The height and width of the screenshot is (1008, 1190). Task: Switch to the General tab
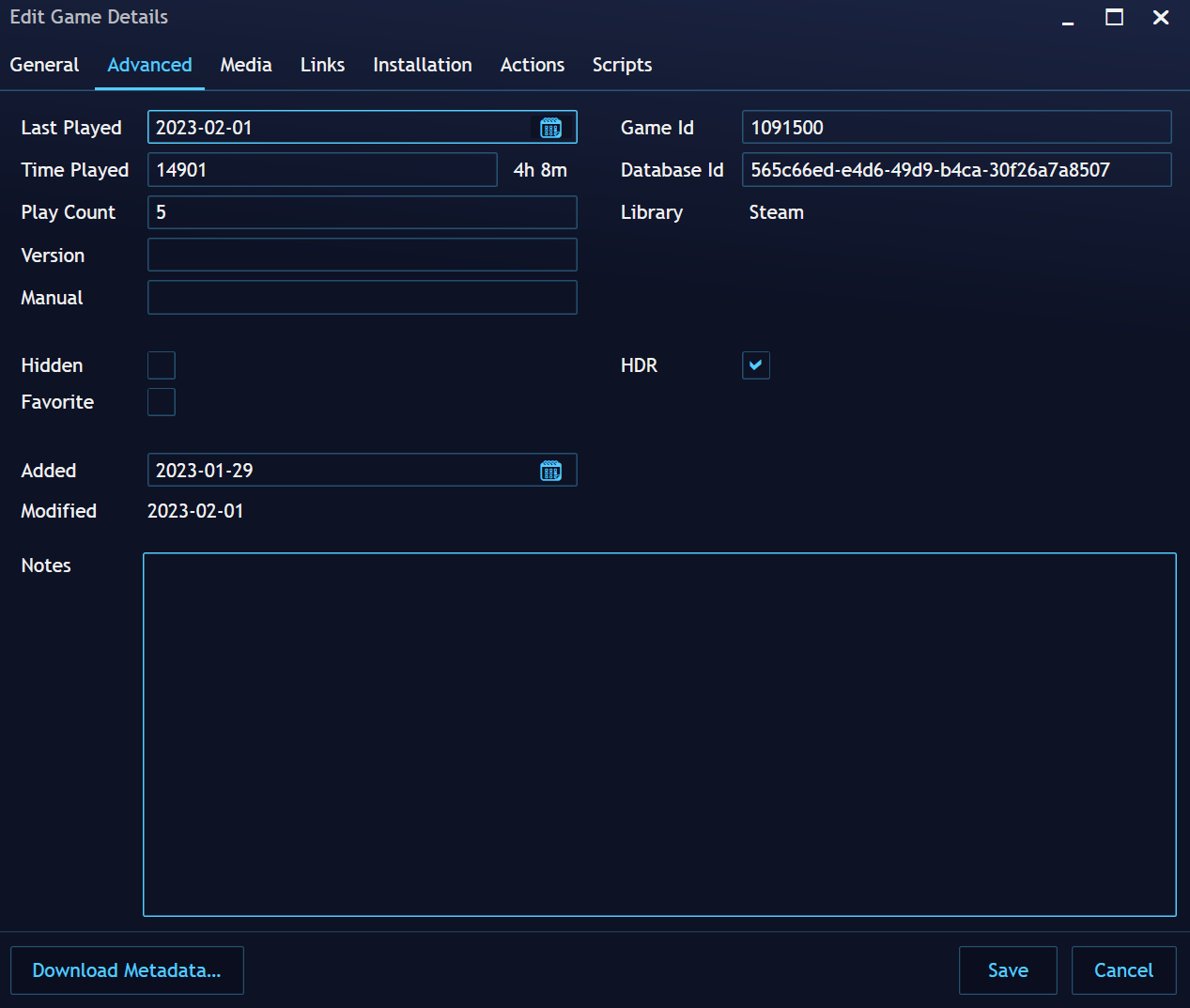44,65
